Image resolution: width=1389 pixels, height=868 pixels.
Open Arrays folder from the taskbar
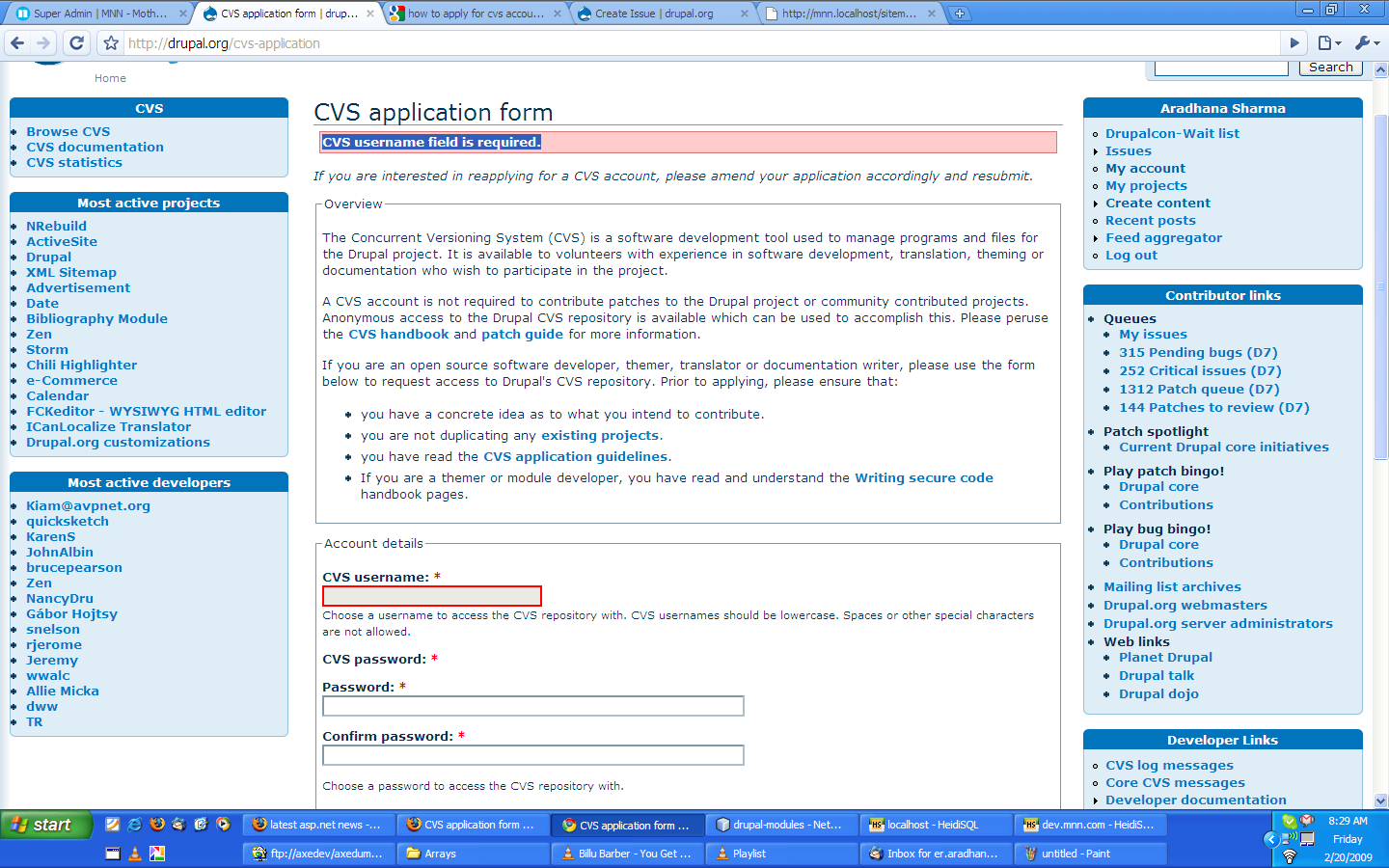(473, 854)
